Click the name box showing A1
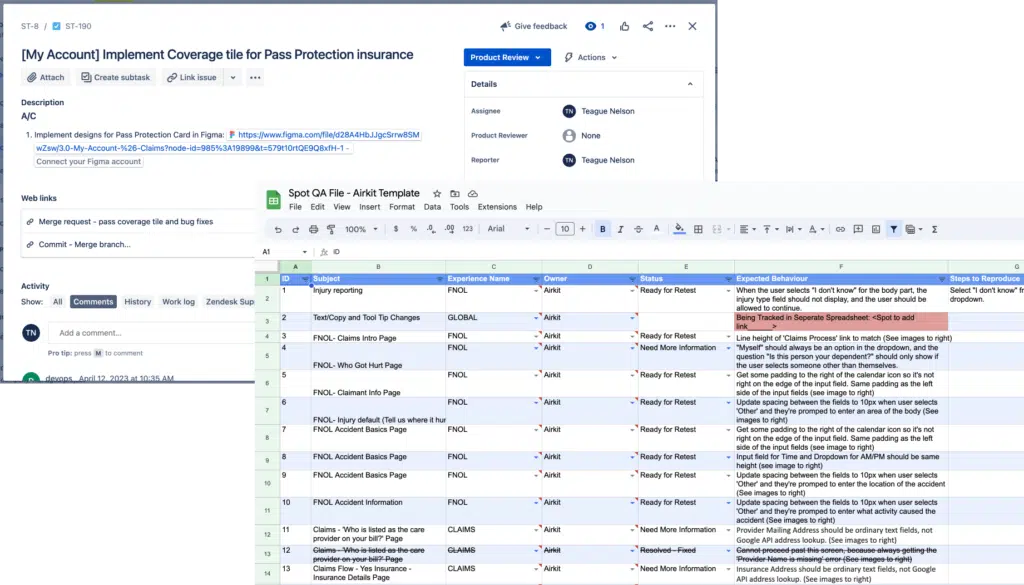Image resolution: width=1024 pixels, height=585 pixels. (285, 251)
